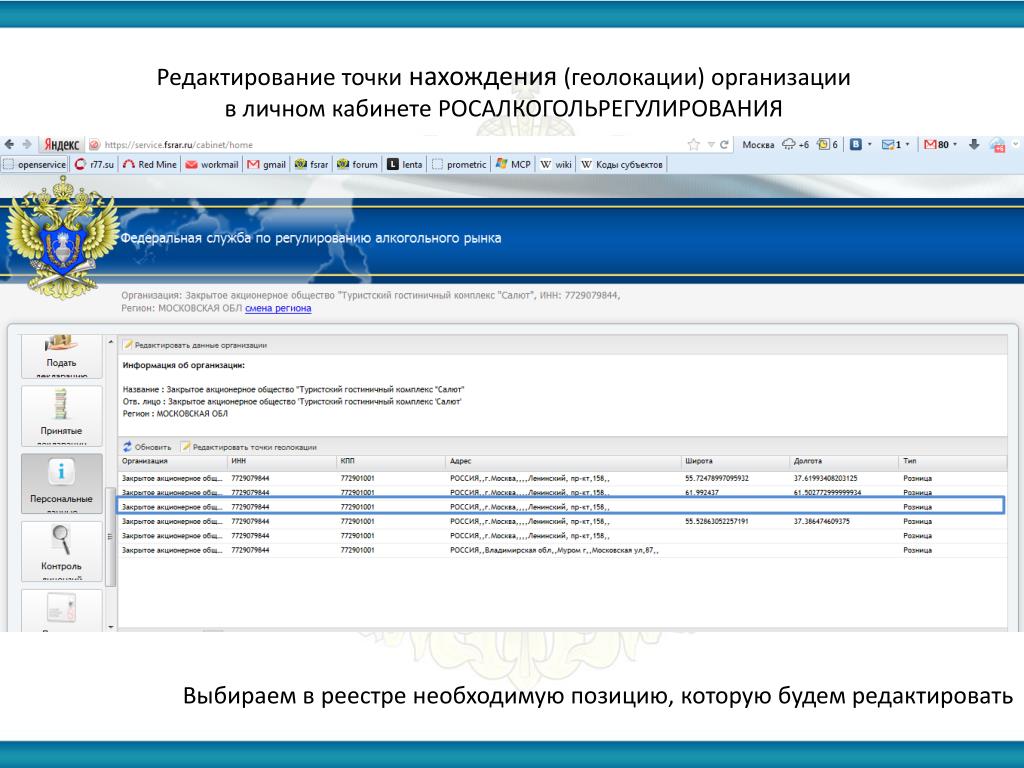Go back with the browser back arrow
Screen dimensions: 1024x768
(9, 144)
